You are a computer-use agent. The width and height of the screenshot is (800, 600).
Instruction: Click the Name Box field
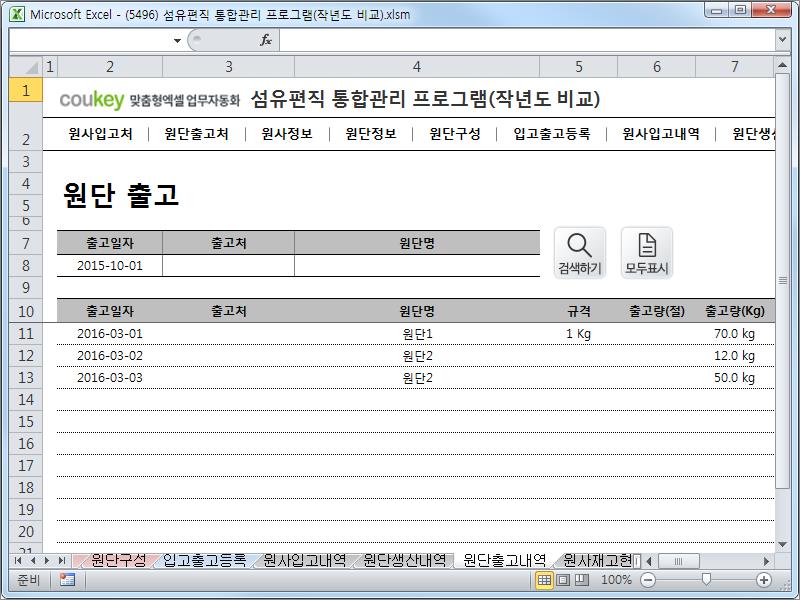coord(90,40)
